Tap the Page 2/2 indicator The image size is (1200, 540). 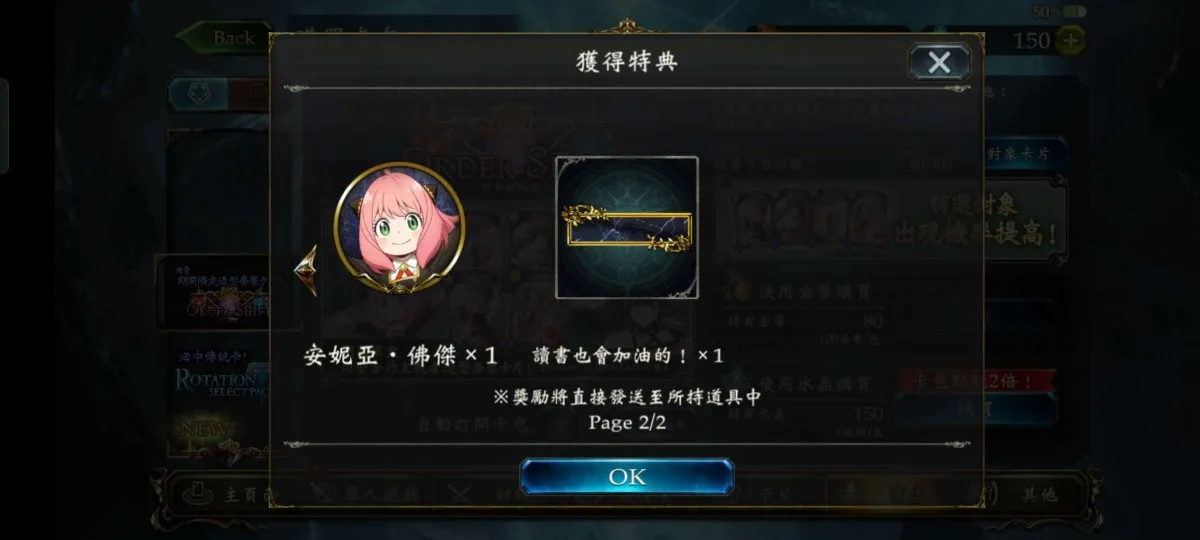coord(627,422)
